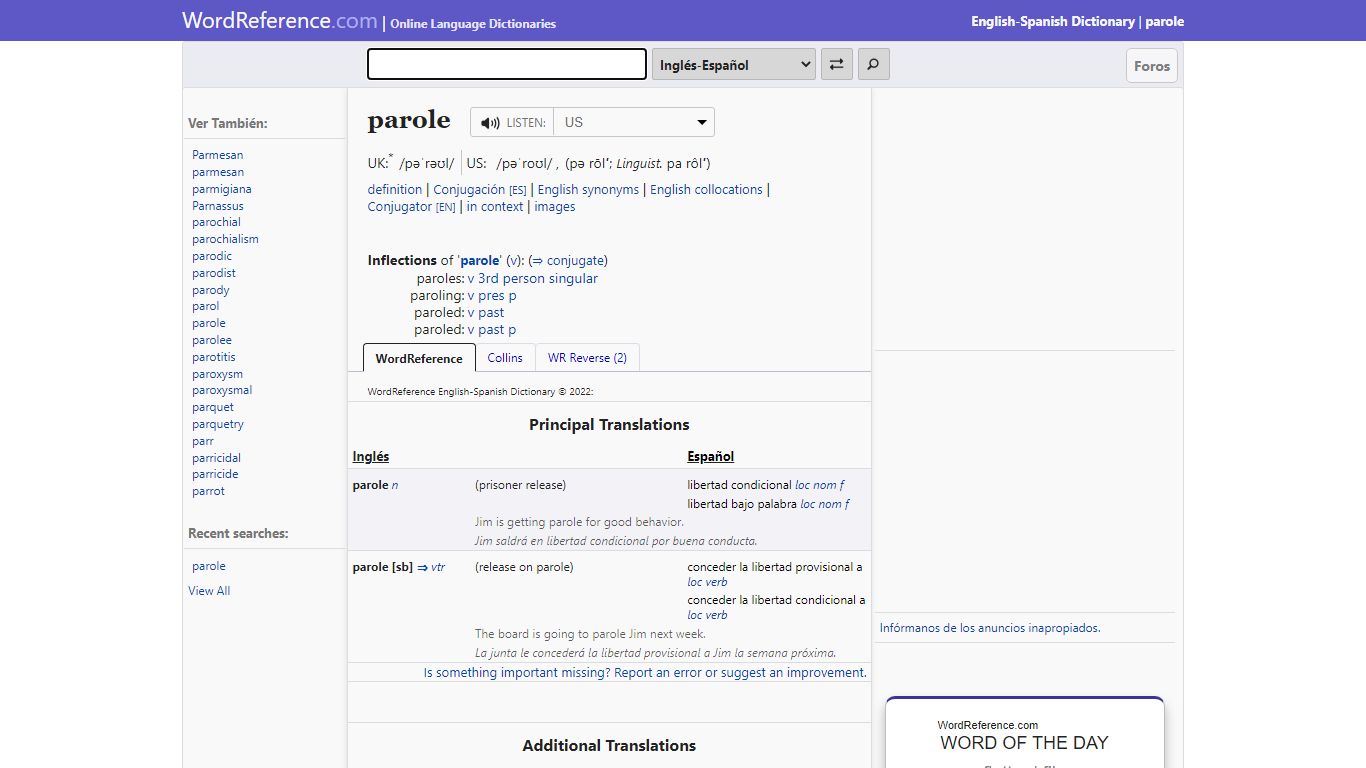Viewport: 1366px width, 768px height.
Task: Click 'loc nom f' after libertad bajo palabra
Action: coord(825,504)
